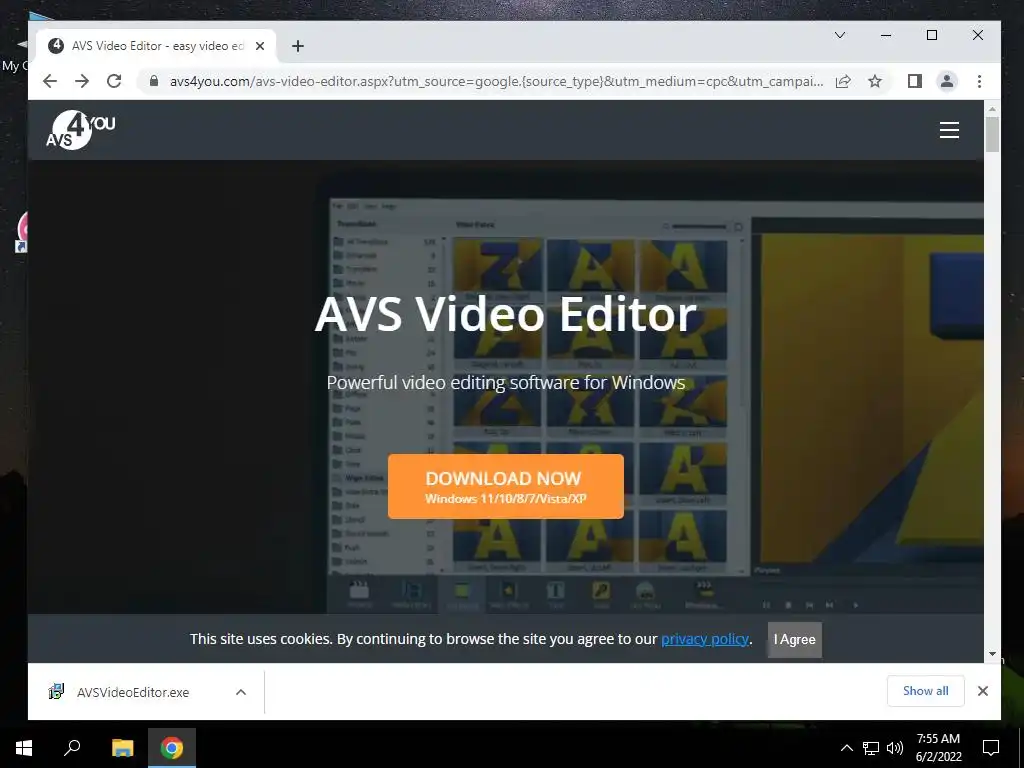The image size is (1024, 768).
Task: Open the hamburger menu on the site
Action: tap(949, 130)
